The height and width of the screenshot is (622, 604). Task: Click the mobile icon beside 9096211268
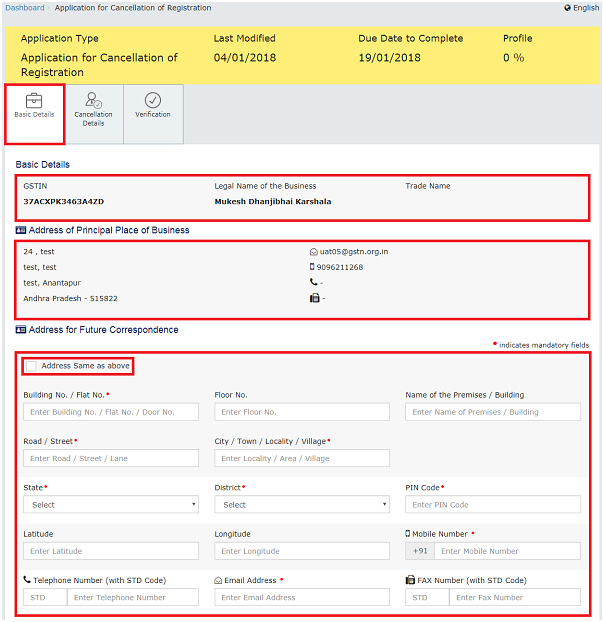click(312, 267)
